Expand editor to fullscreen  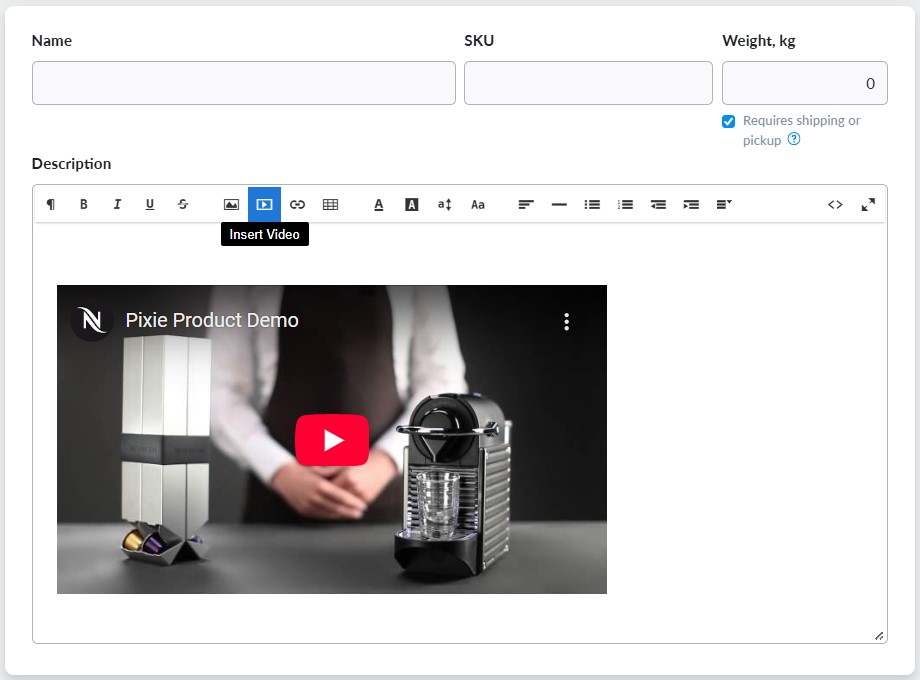[868, 204]
